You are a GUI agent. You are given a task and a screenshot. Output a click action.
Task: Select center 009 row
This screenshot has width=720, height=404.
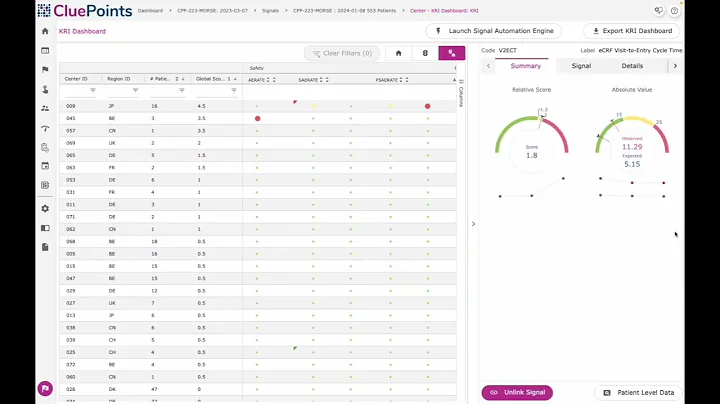(258, 106)
